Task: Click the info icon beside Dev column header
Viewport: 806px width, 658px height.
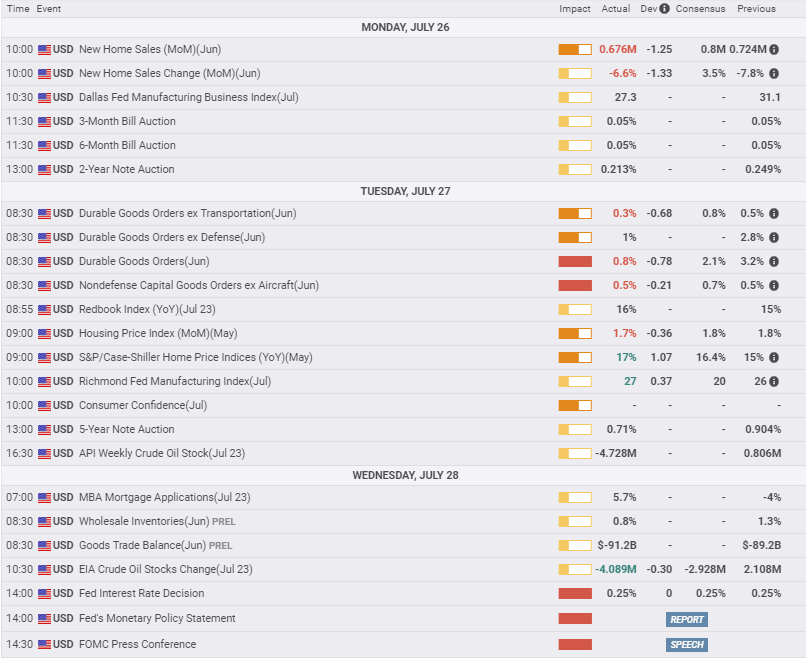Action: [x=664, y=9]
